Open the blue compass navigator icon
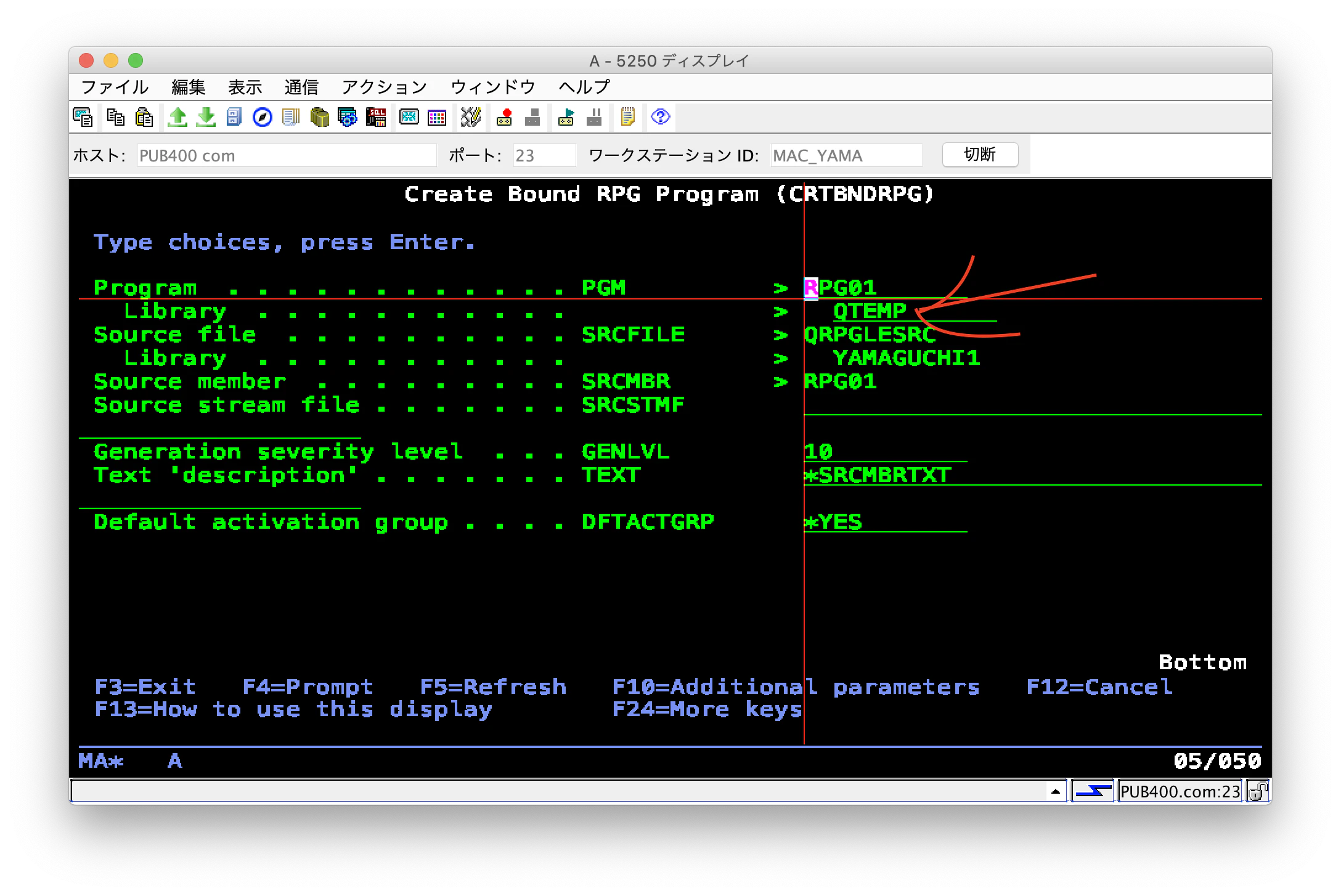Viewport: 1341px width, 896px height. [263, 117]
